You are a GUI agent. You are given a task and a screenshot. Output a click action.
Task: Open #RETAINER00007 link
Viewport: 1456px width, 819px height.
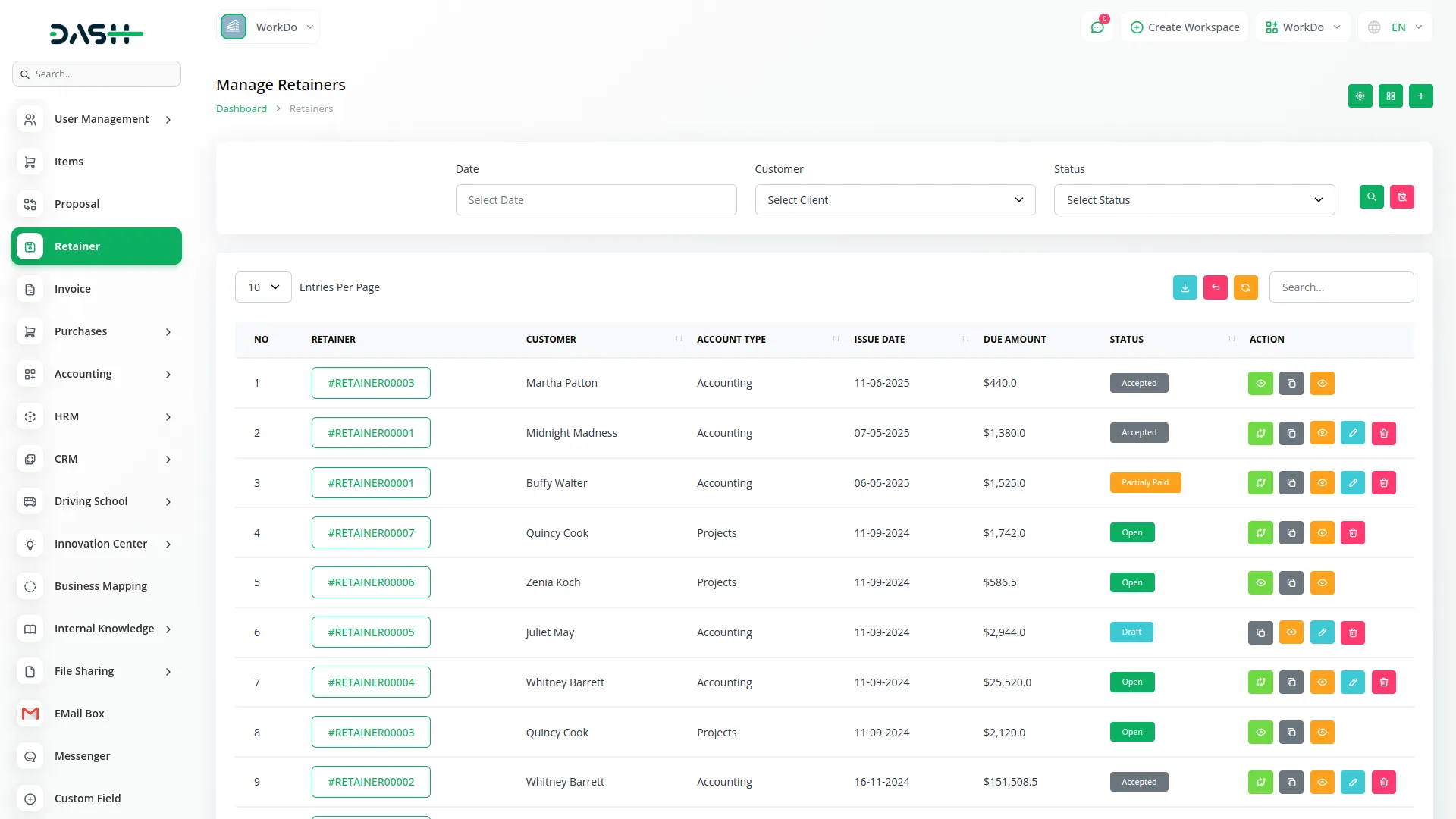pyautogui.click(x=371, y=533)
